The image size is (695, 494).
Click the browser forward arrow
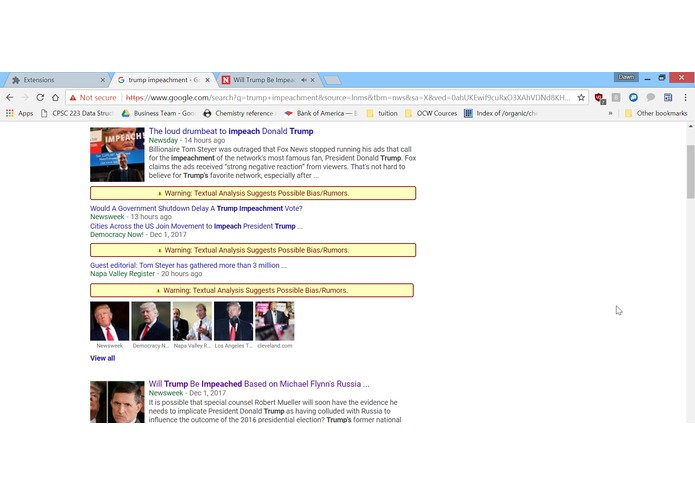25,97
